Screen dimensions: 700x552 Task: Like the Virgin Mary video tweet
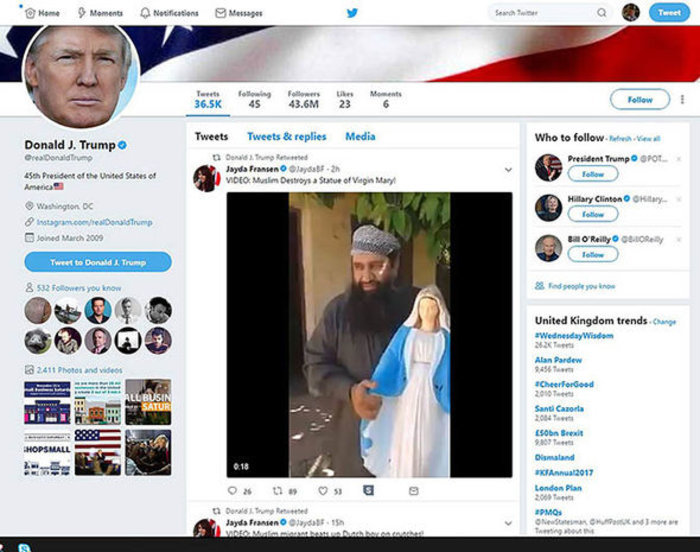coord(323,491)
